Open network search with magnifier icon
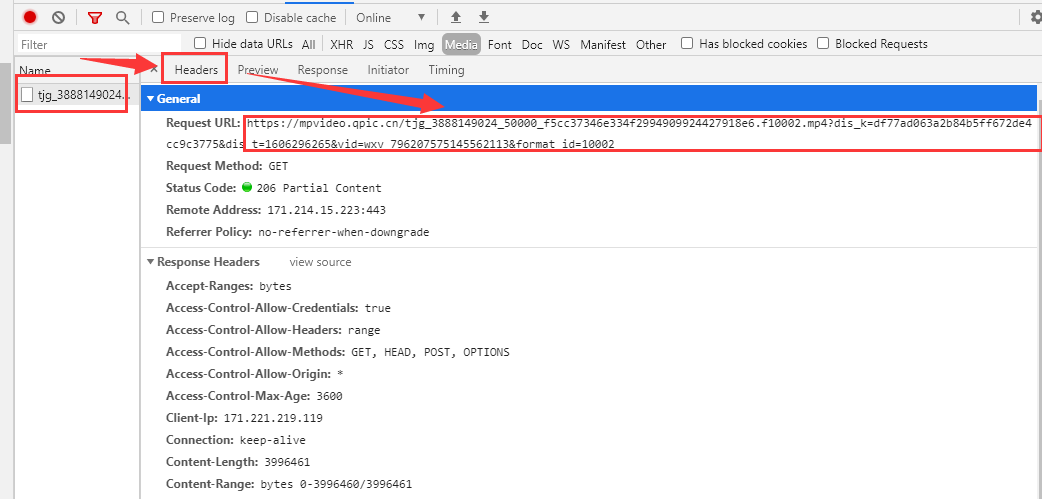1042x499 pixels. (122, 17)
